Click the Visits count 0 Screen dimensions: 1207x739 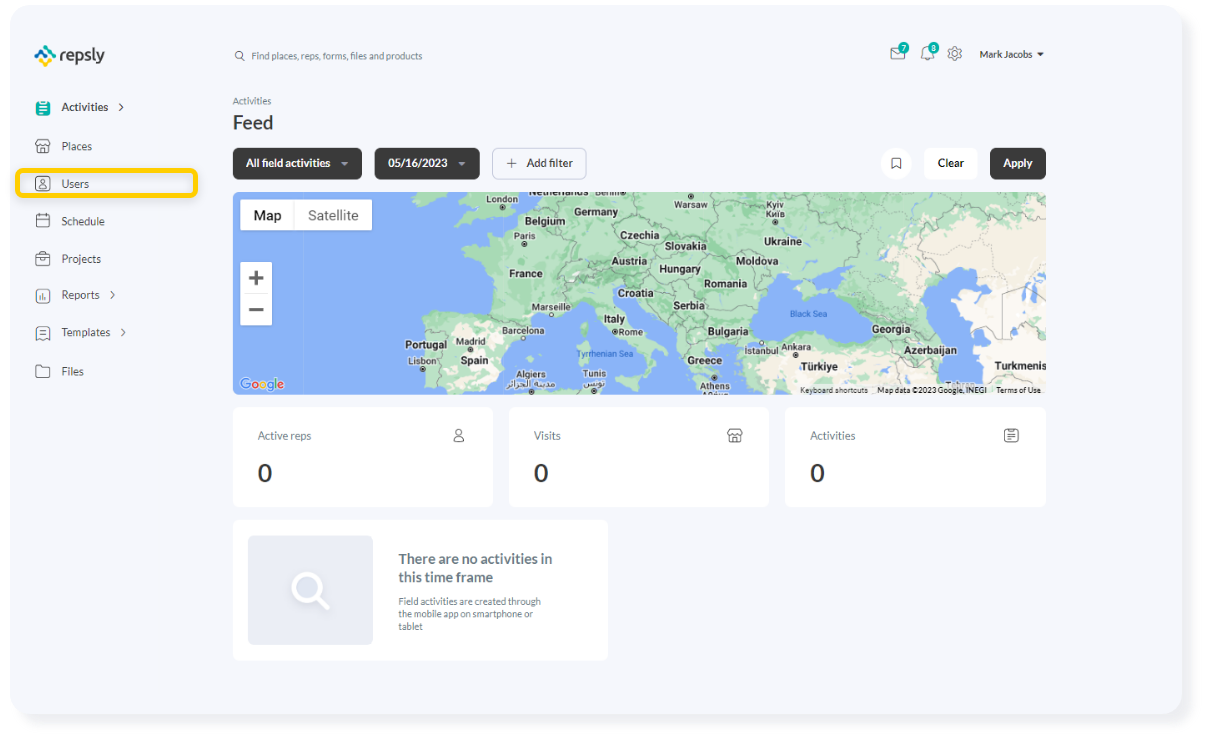[541, 474]
